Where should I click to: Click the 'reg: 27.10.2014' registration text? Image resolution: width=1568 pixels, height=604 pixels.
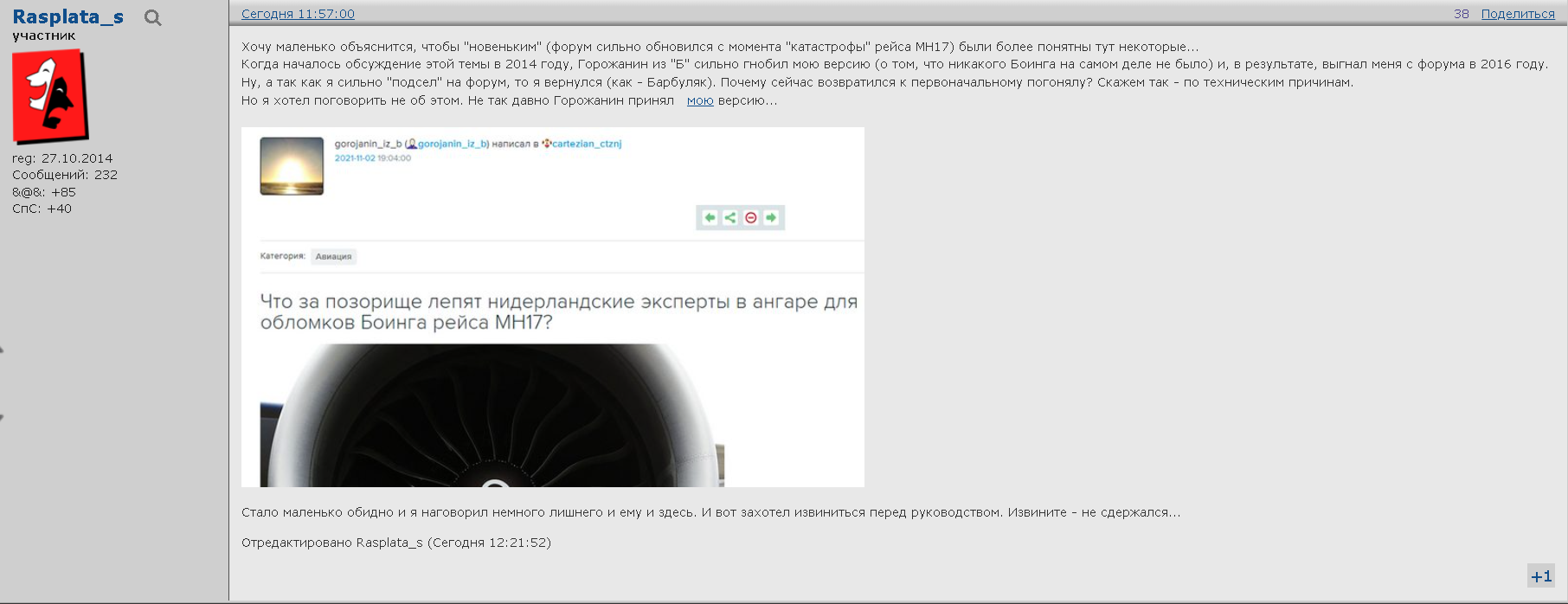62,158
